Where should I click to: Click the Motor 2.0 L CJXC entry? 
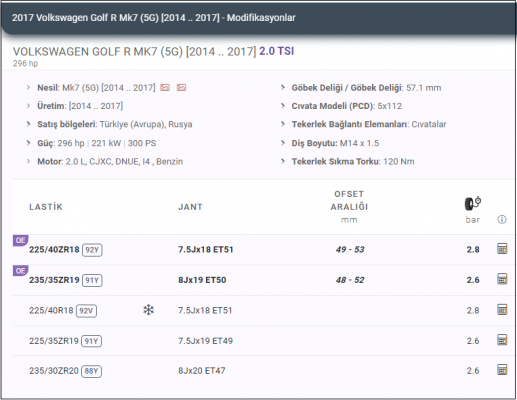pos(110,161)
